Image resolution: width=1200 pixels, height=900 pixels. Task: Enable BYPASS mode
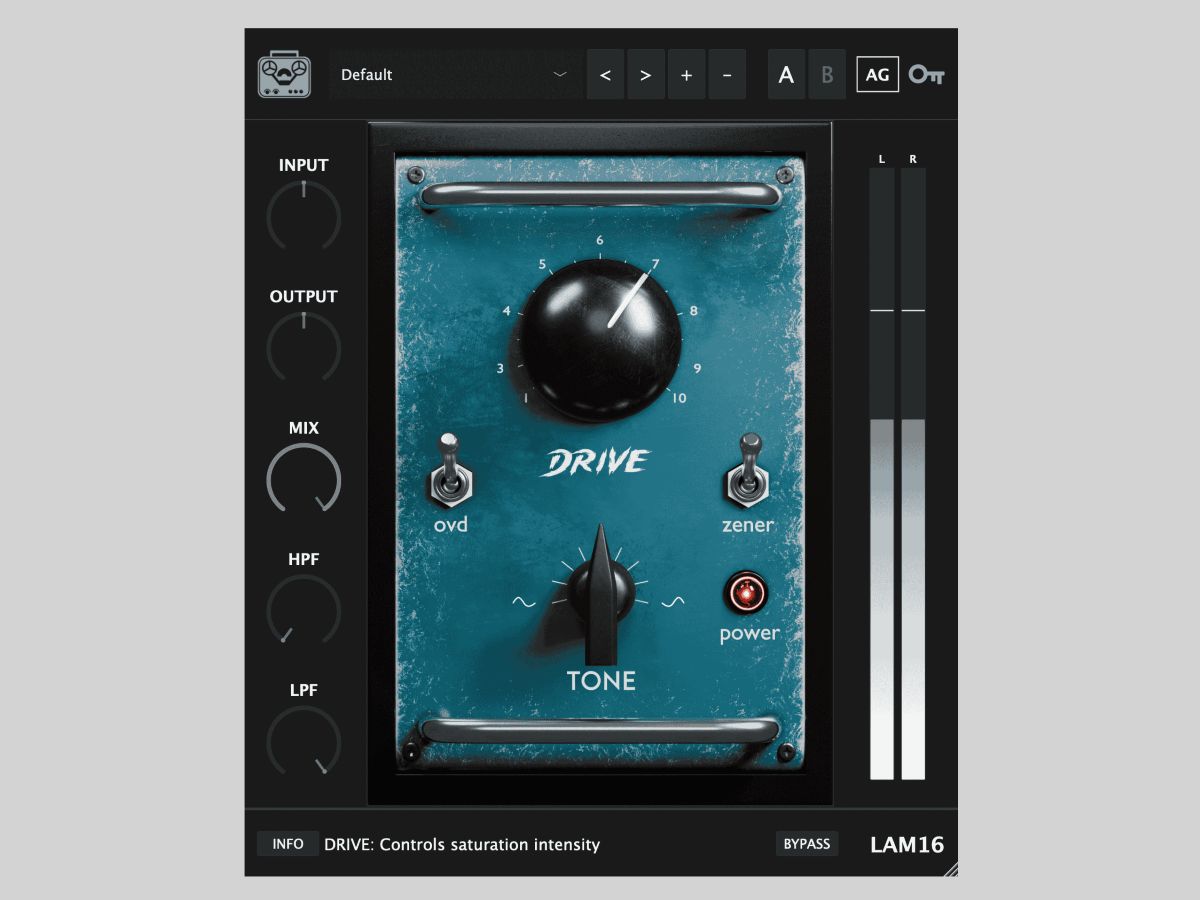[808, 844]
